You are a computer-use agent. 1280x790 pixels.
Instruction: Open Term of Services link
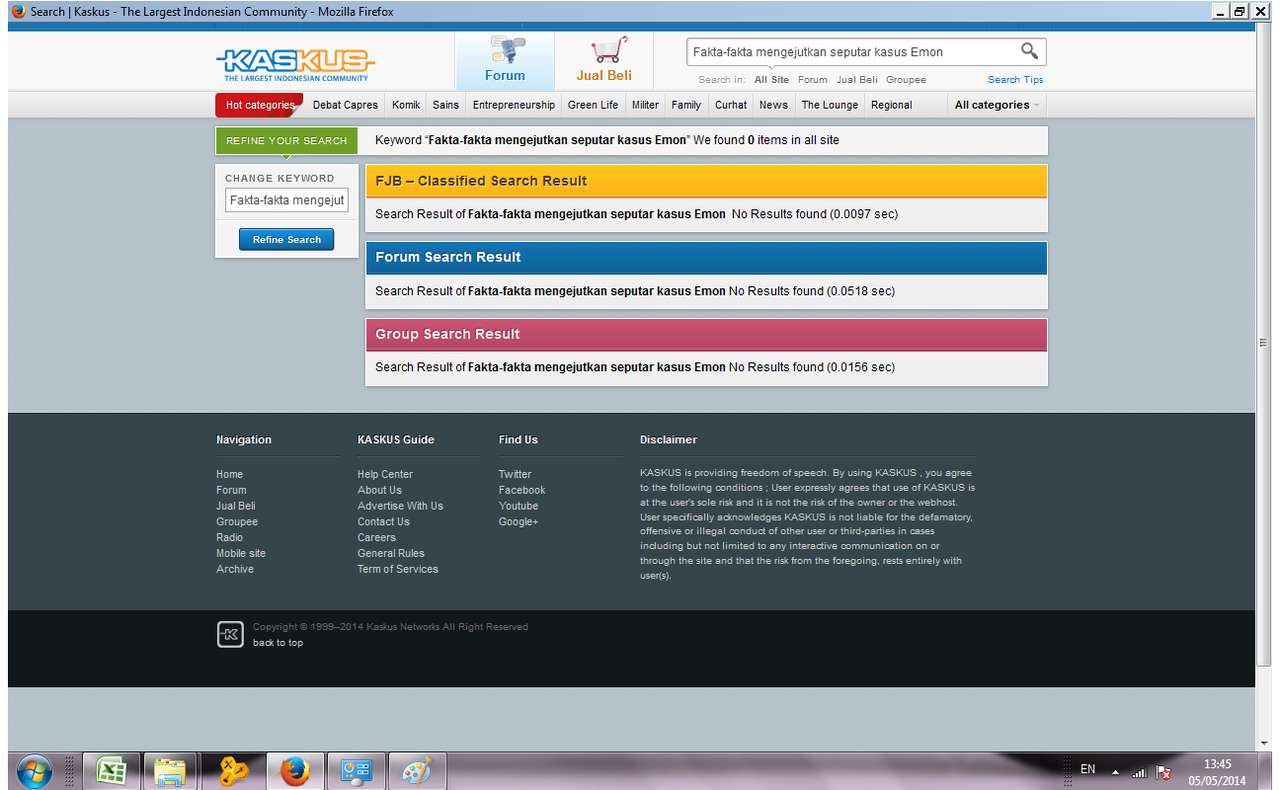(398, 569)
